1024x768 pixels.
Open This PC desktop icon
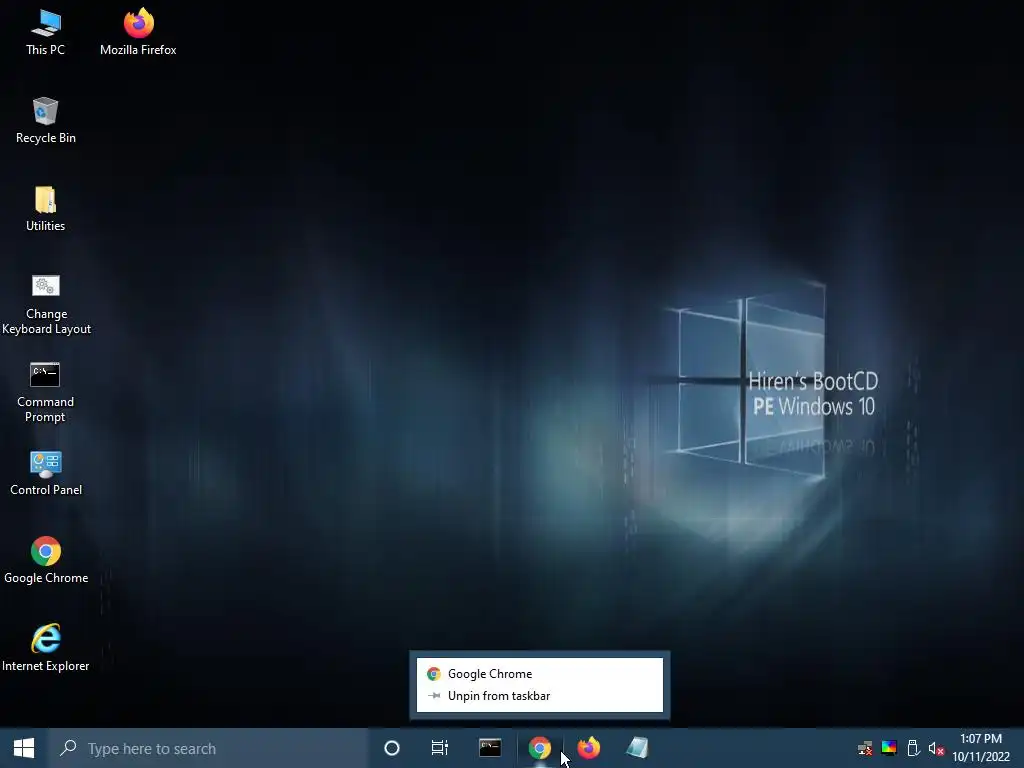pos(45,33)
